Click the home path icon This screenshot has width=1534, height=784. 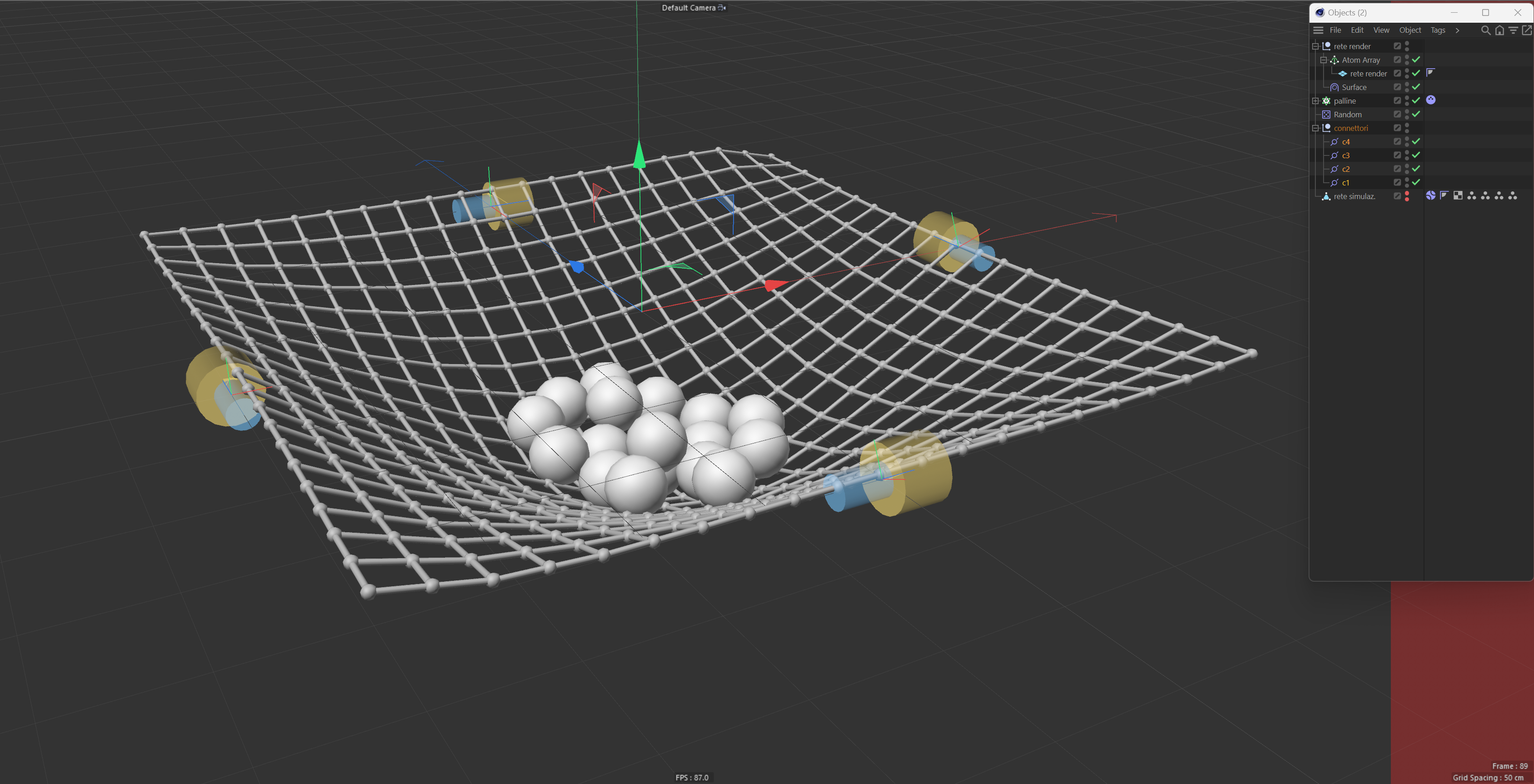pyautogui.click(x=1499, y=30)
